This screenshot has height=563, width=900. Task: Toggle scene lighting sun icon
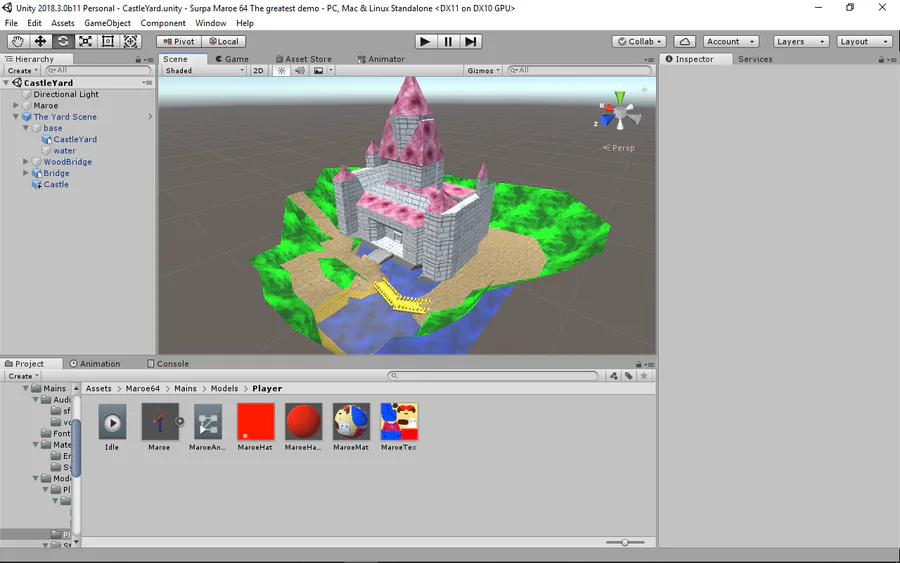click(281, 71)
